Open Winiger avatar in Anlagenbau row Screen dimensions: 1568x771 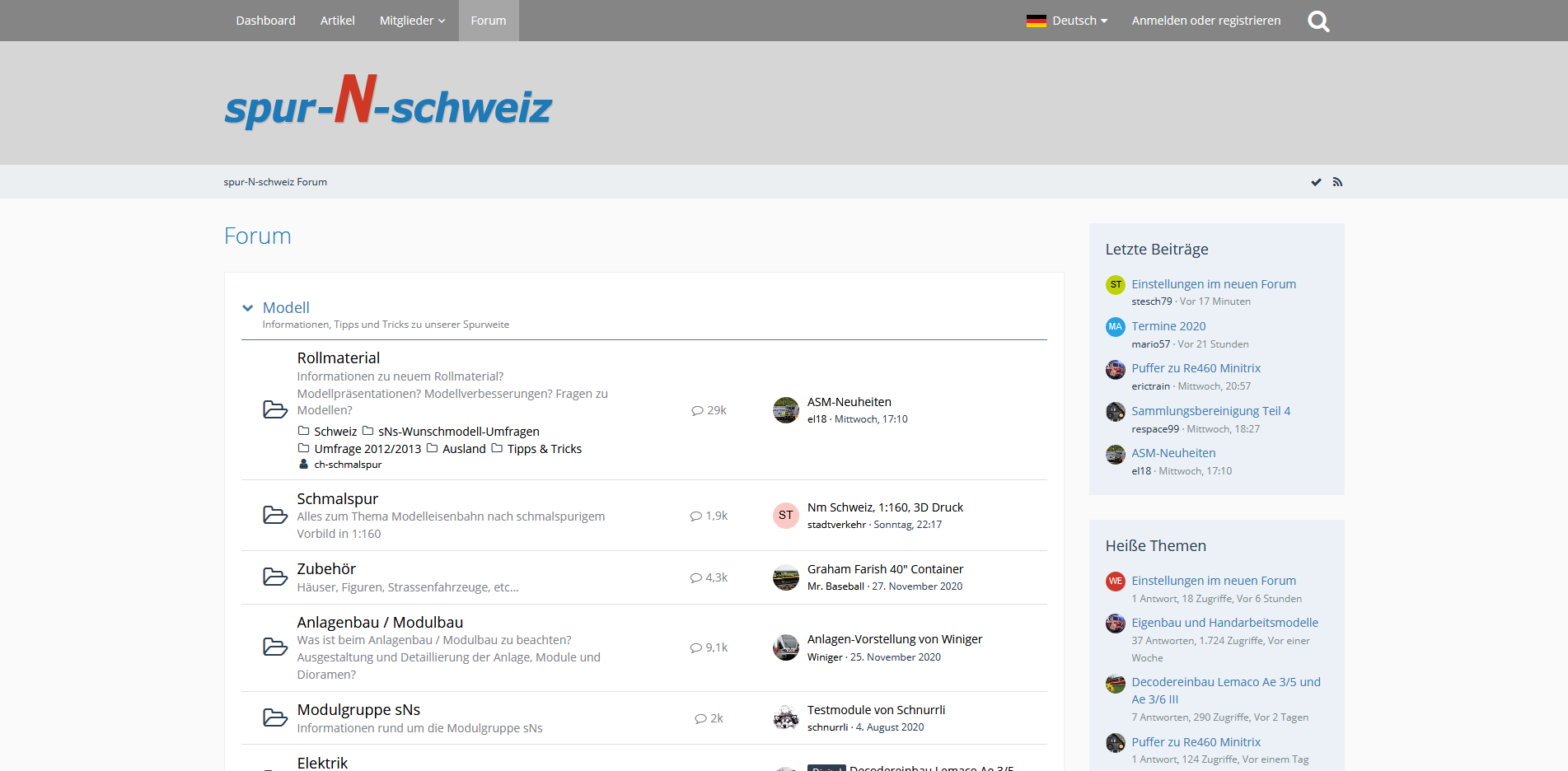tap(786, 647)
